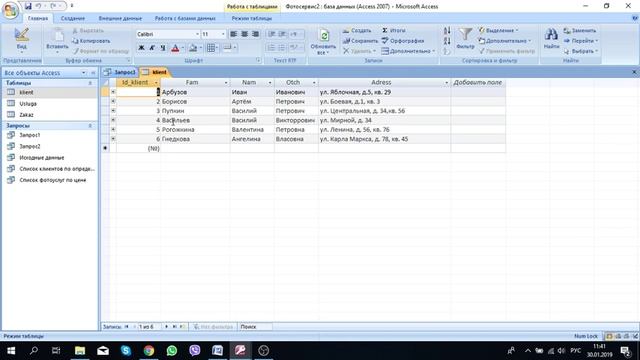Select Исходные данные query

(x=42, y=158)
